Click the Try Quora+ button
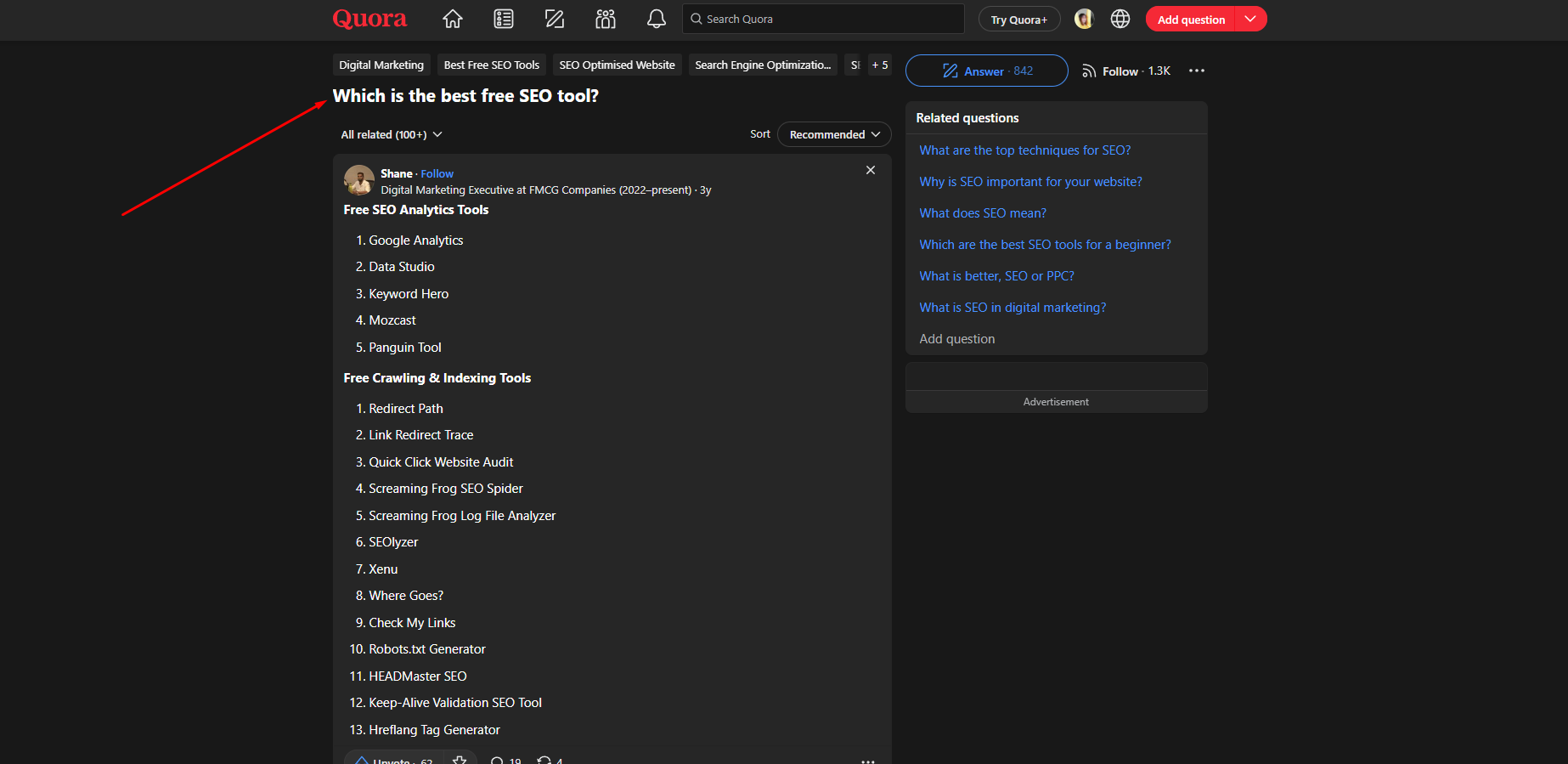1568x764 pixels. (1019, 20)
